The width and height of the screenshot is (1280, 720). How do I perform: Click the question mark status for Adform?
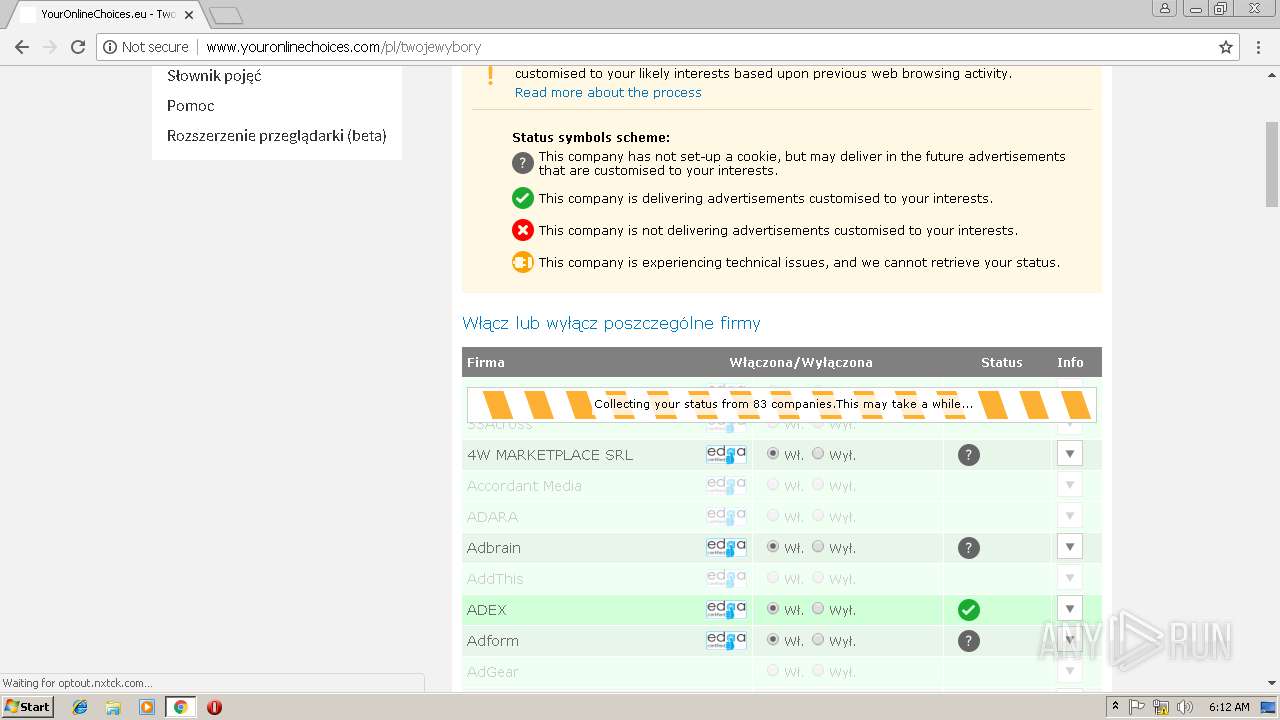[x=968, y=641]
